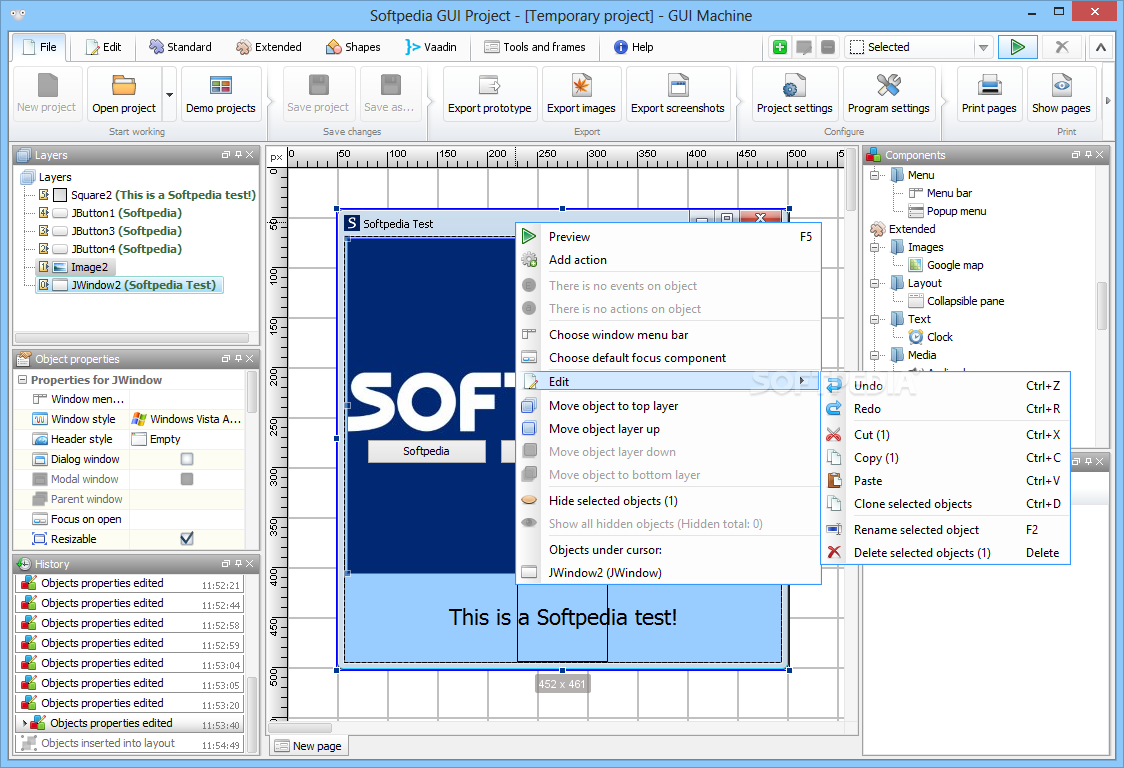Viewport: 1124px width, 768px height.
Task: Pin the Components panel
Action: click(1088, 154)
